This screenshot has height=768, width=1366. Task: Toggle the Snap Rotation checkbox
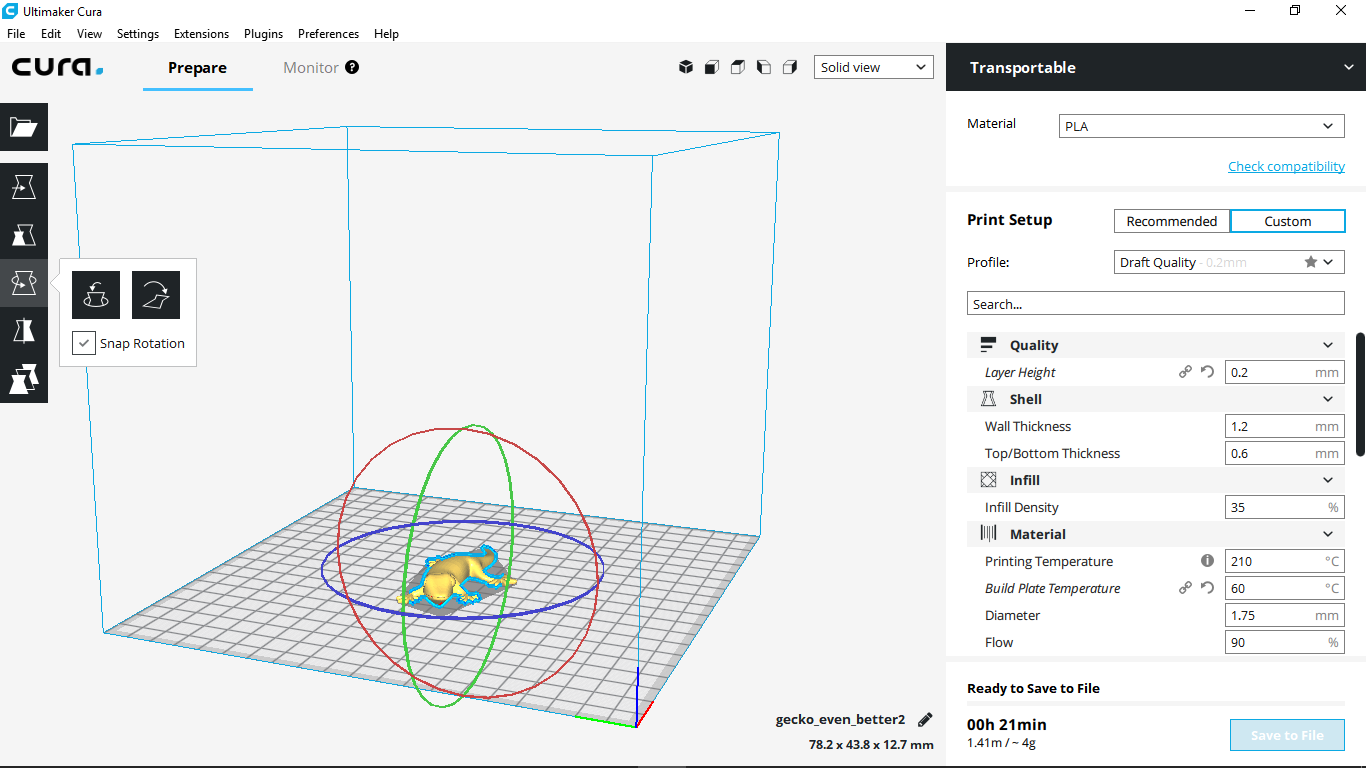click(84, 343)
